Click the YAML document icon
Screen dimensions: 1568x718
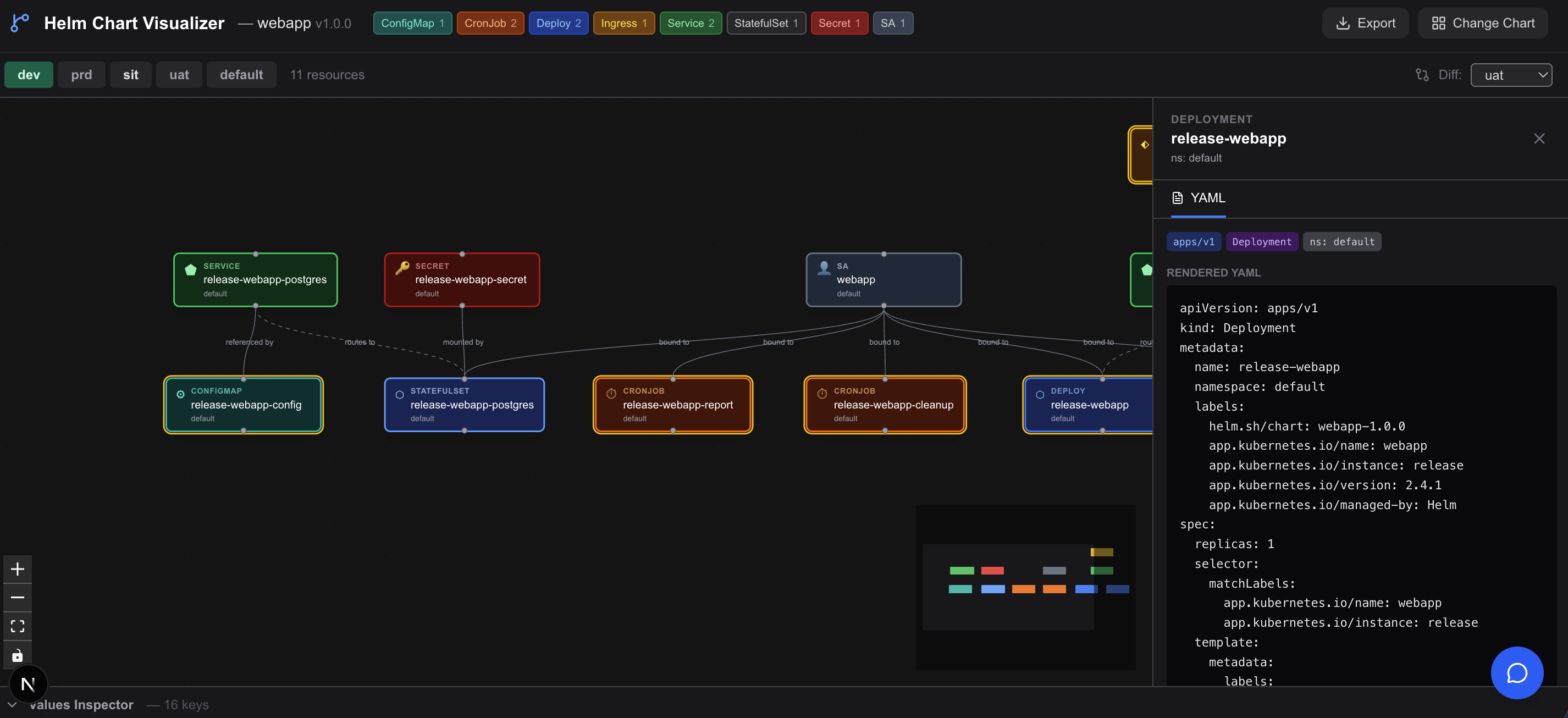click(1177, 198)
